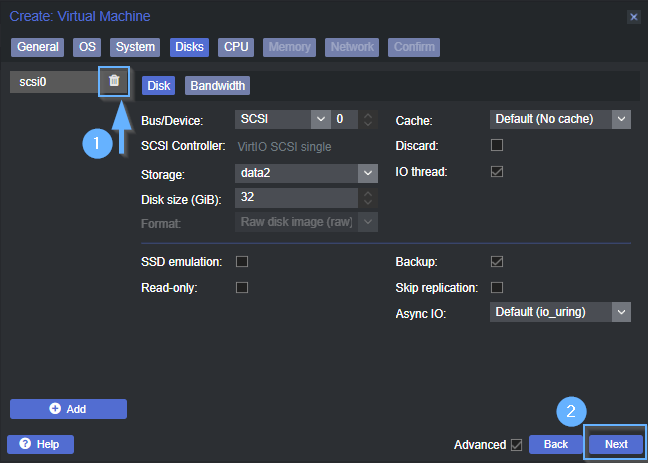Close the Create Virtual Machine dialog

click(x=633, y=17)
